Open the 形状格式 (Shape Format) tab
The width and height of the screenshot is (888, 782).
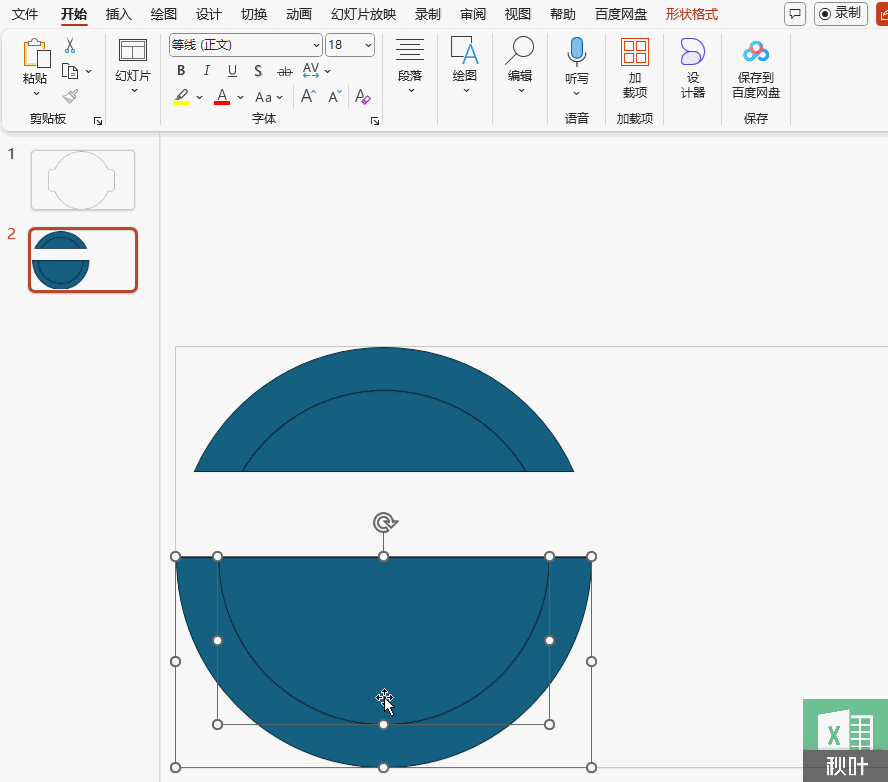point(691,14)
